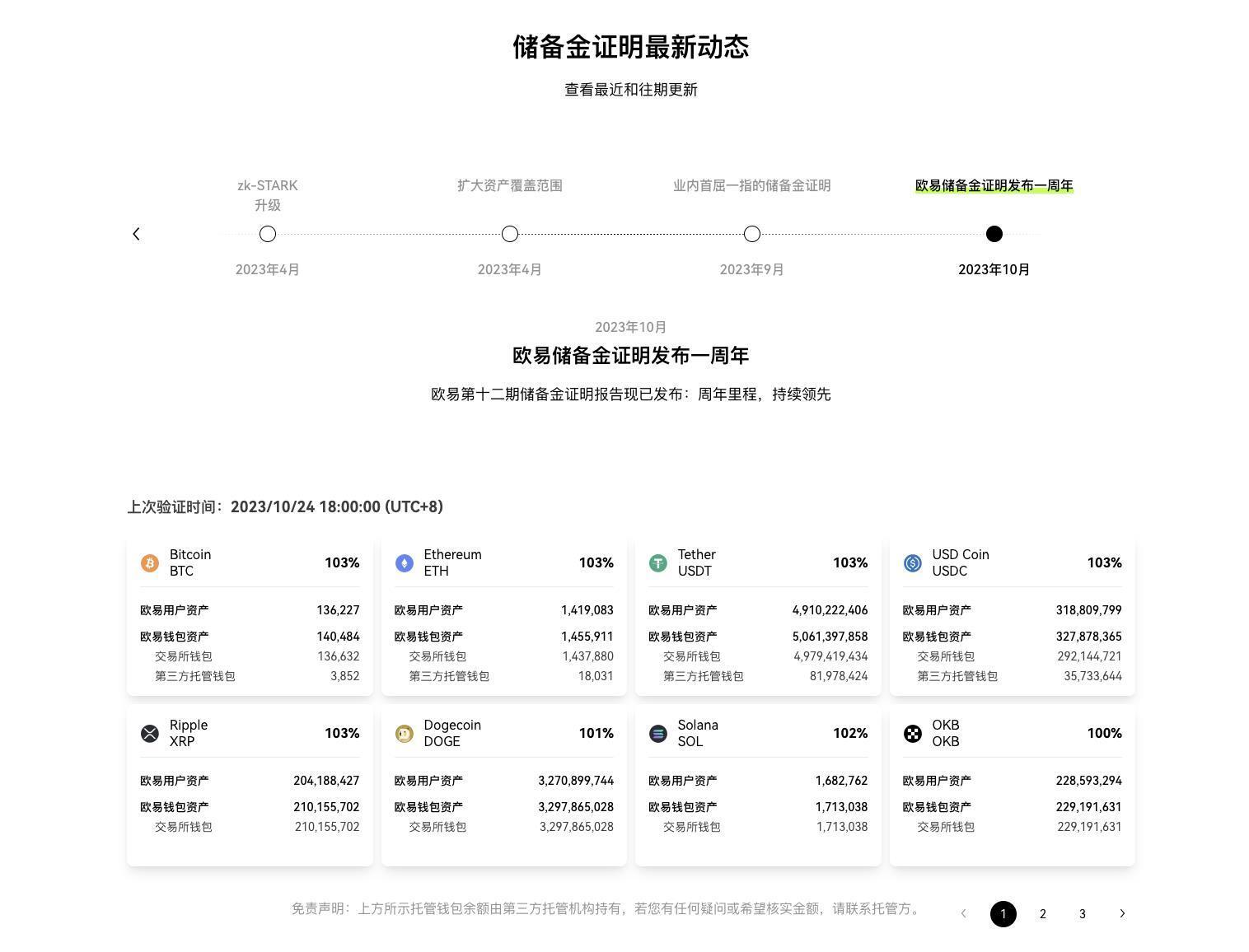Viewport: 1249px width, 952px height.
Task: Open page 2 of asset list
Action: (x=1042, y=914)
